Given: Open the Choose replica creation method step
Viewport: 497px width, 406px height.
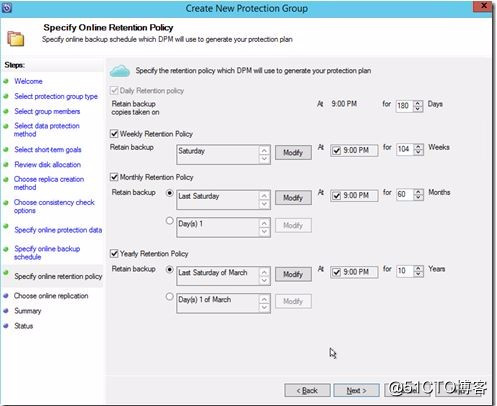Looking at the screenshot, I should [x=49, y=183].
